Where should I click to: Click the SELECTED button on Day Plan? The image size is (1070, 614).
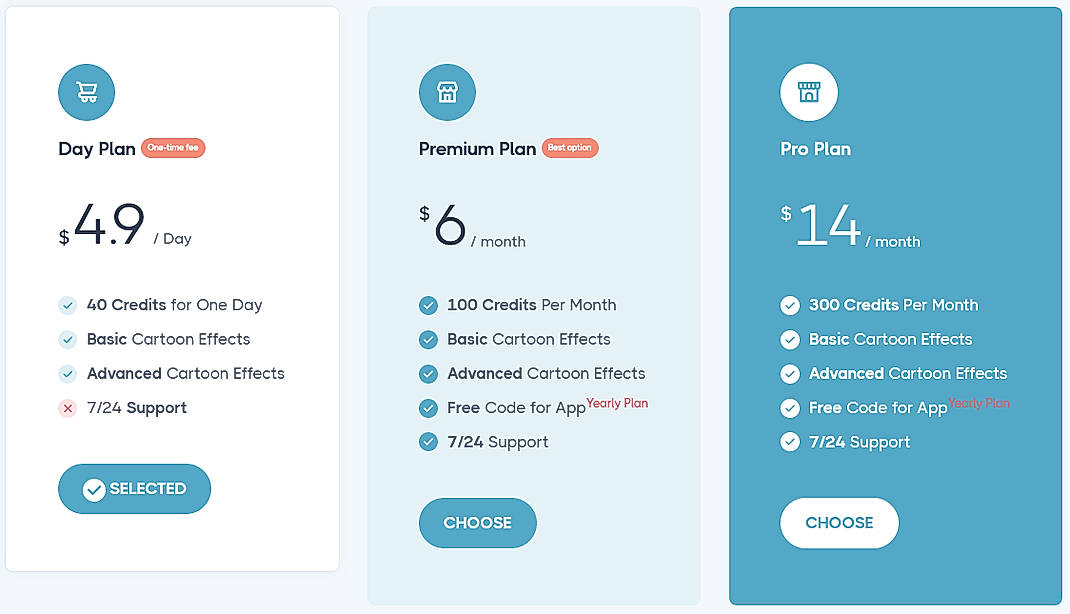coord(134,489)
